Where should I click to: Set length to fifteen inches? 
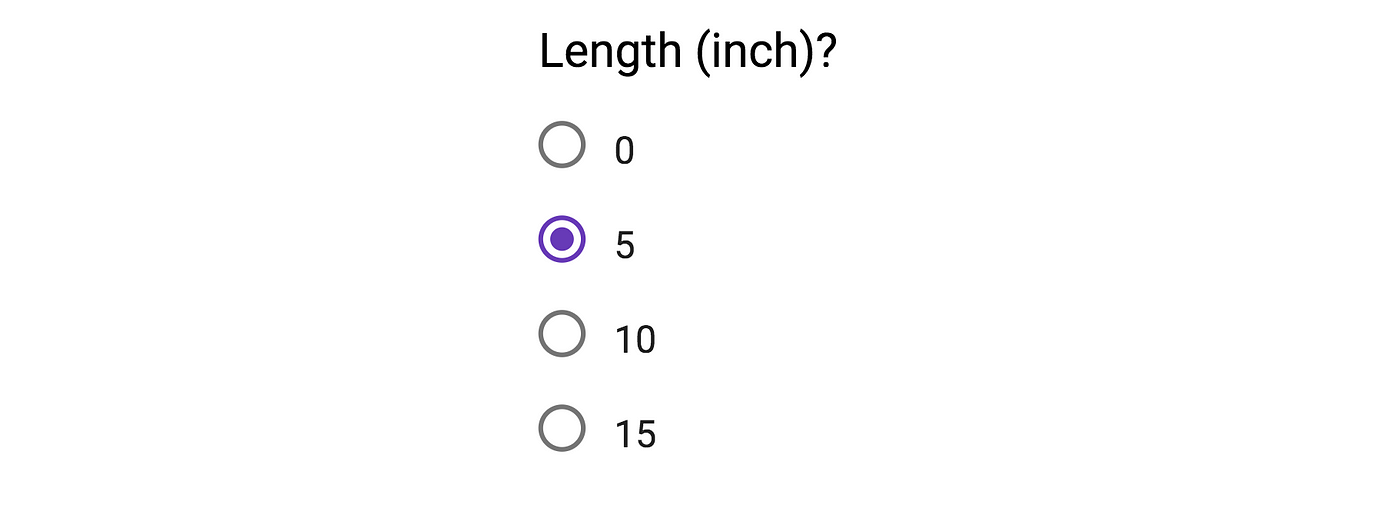pyautogui.click(x=561, y=428)
